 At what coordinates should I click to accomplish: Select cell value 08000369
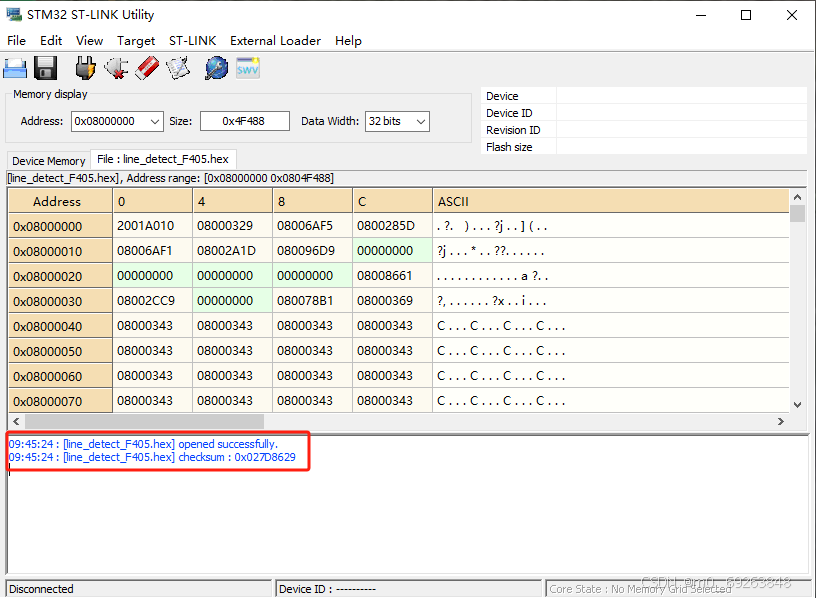tap(392, 301)
